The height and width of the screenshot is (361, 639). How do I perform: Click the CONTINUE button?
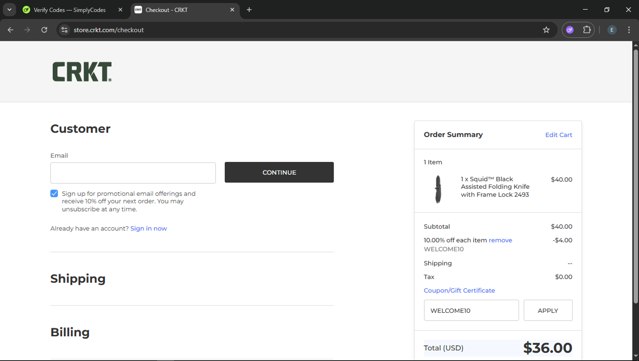279,172
